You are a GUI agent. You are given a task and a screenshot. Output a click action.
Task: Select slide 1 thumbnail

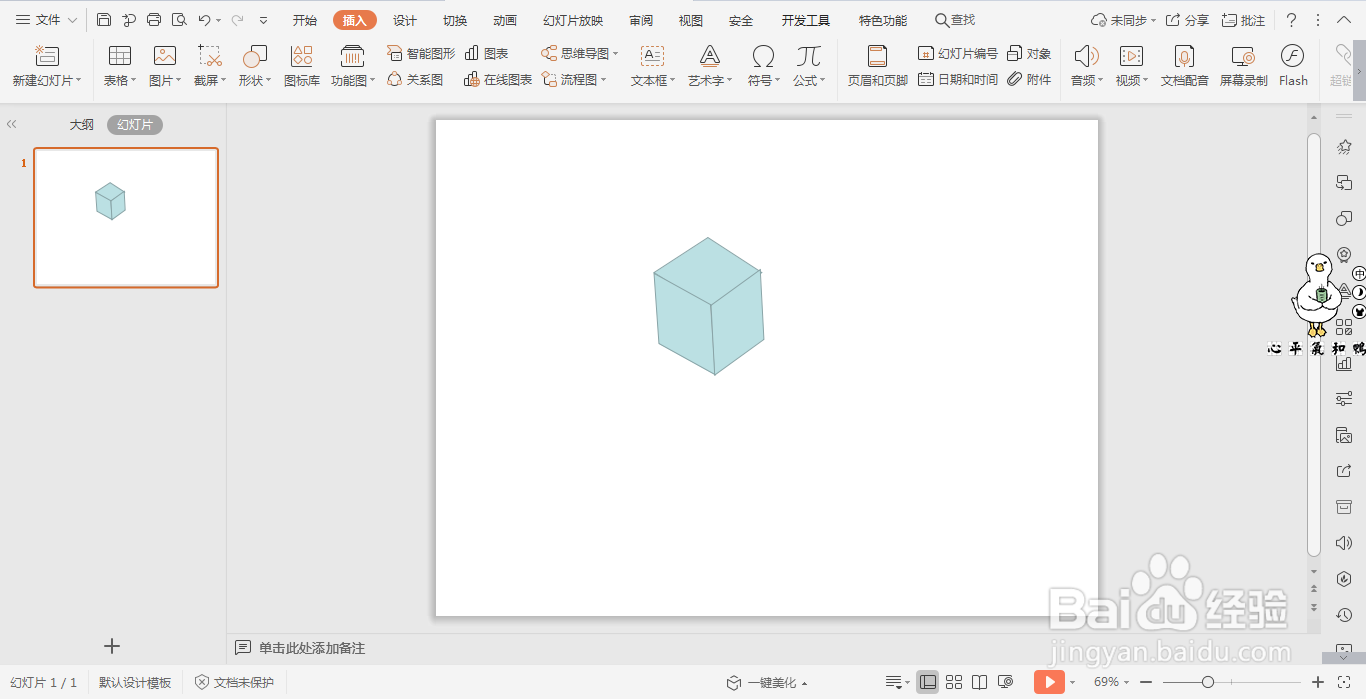(x=126, y=218)
